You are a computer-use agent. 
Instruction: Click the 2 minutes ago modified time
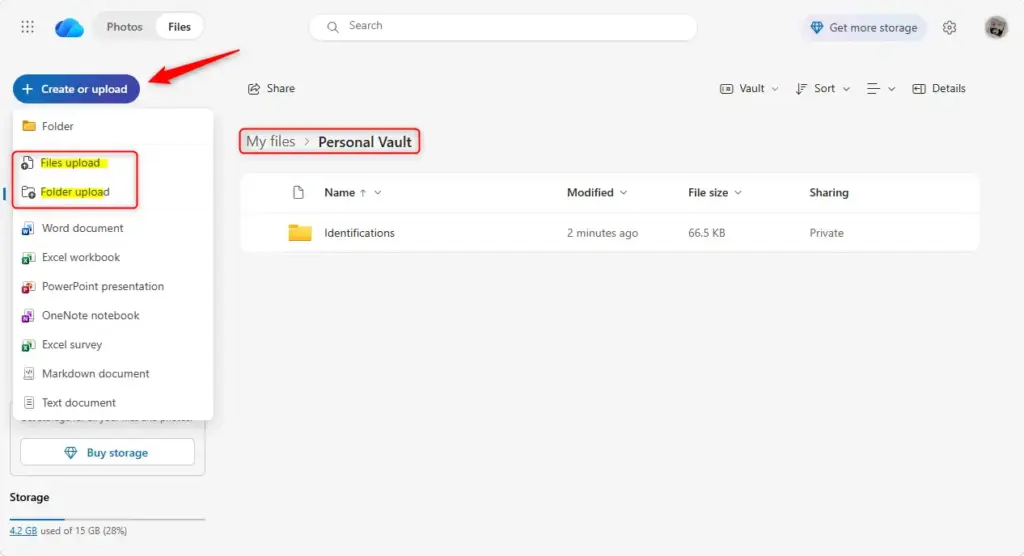(602, 233)
